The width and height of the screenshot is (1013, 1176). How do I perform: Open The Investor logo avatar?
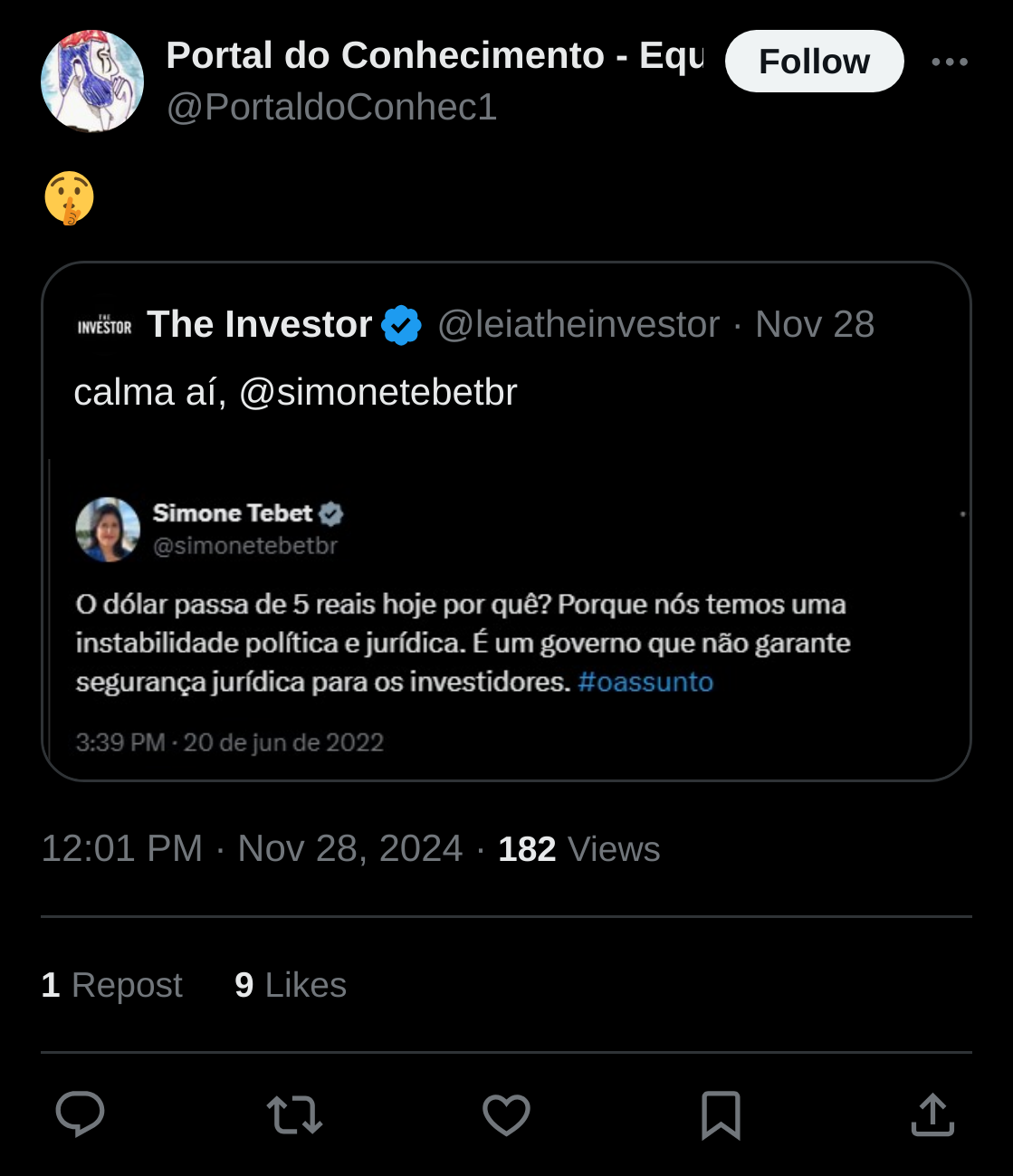105,326
